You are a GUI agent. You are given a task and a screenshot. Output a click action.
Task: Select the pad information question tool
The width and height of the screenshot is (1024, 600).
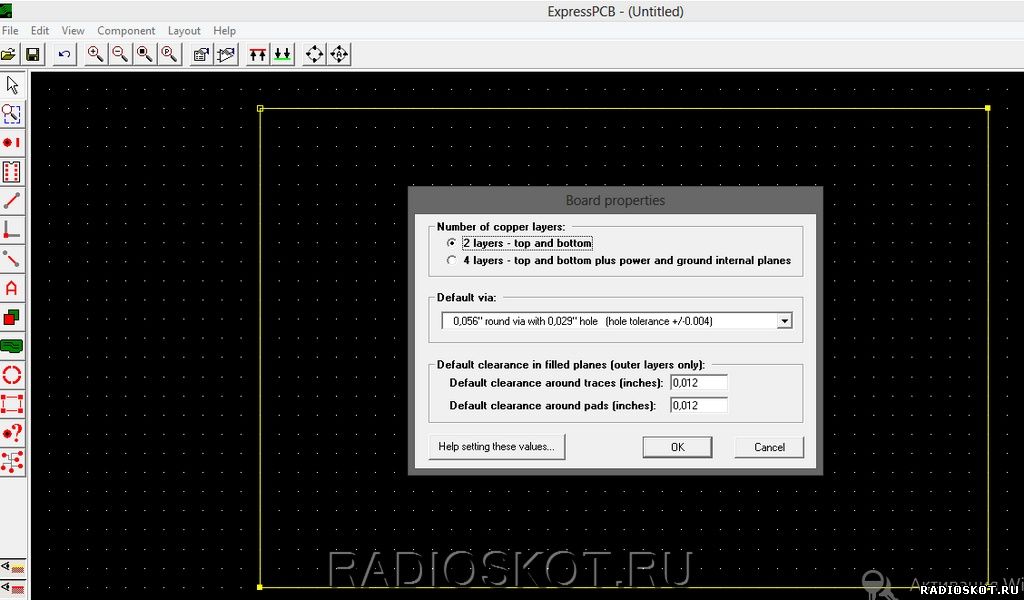pos(12,433)
